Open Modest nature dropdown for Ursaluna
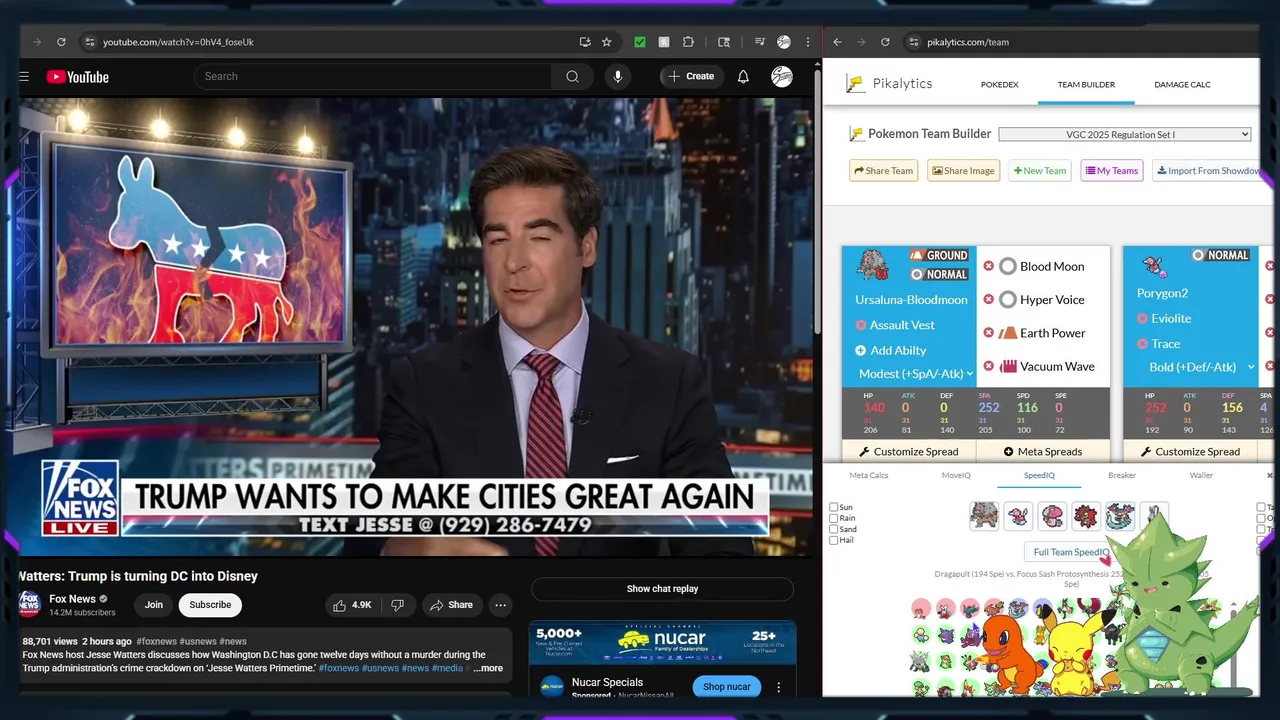 (915, 374)
